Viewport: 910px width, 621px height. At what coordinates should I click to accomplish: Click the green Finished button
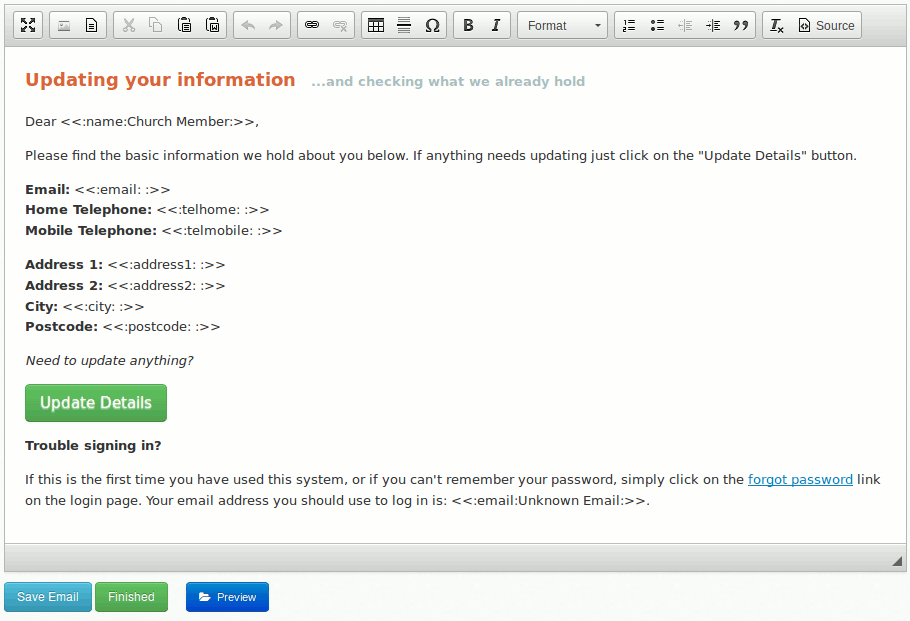click(131, 597)
